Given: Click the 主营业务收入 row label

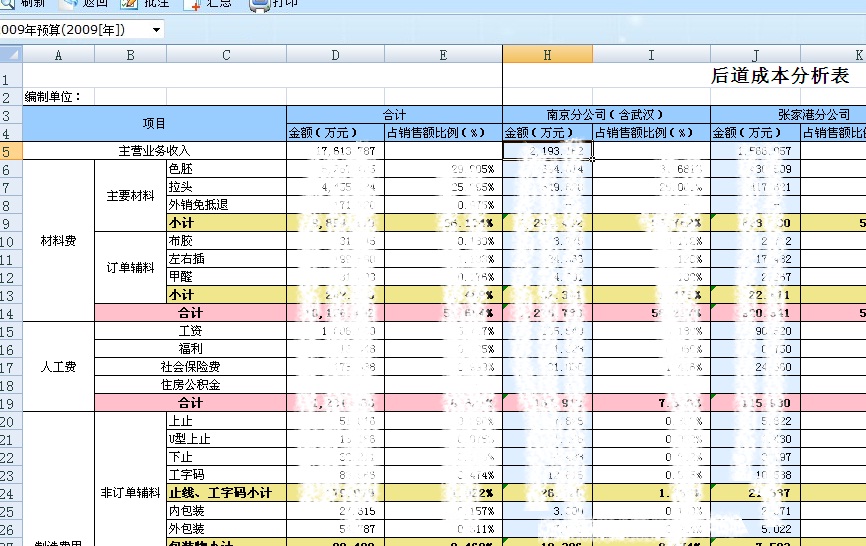Looking at the screenshot, I should click(x=154, y=151).
